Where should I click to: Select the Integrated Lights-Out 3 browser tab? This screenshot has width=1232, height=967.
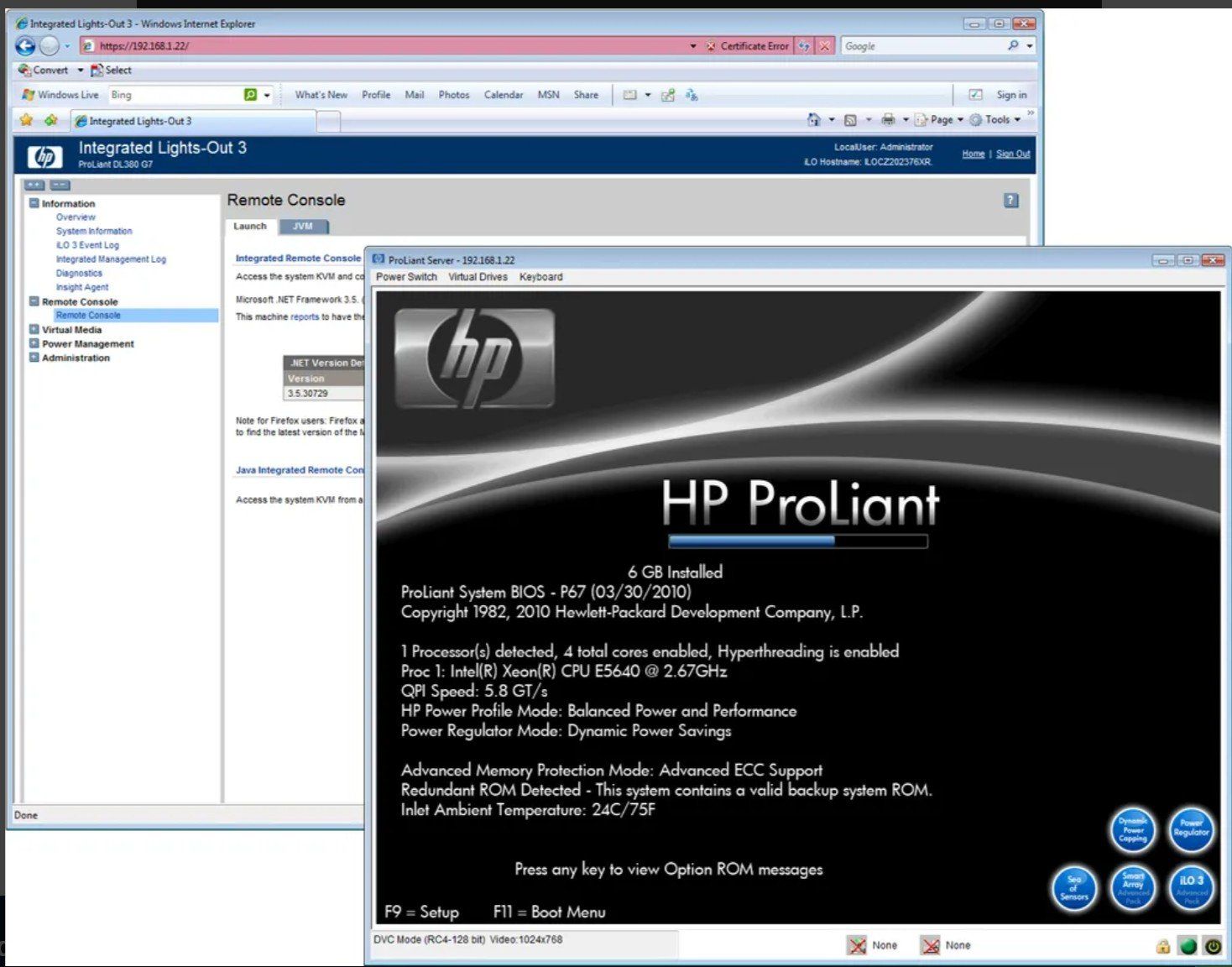coord(195,121)
